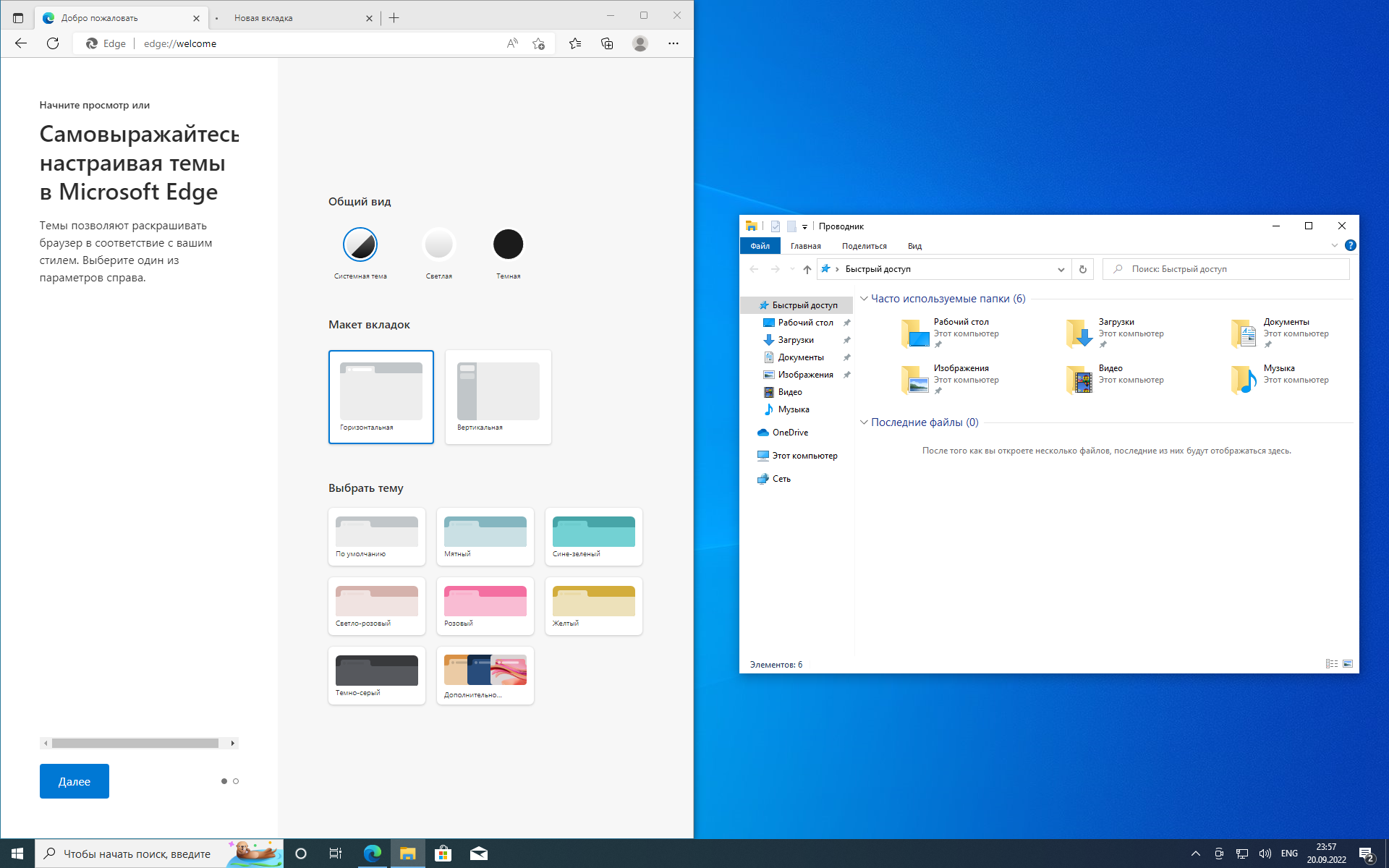Open the Favorites list icon

pyautogui.click(x=575, y=43)
